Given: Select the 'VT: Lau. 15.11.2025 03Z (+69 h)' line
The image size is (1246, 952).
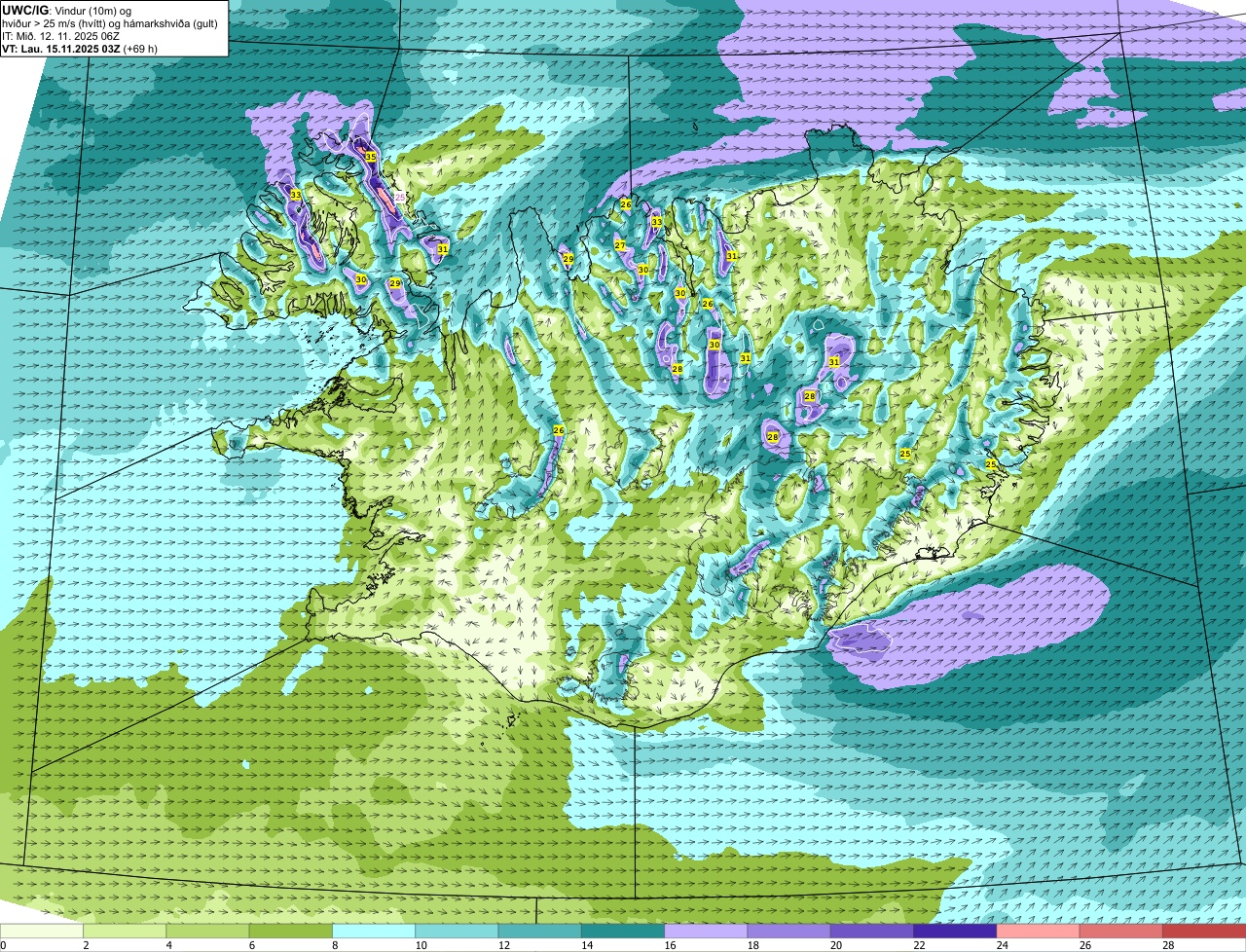Looking at the screenshot, I should [80, 48].
